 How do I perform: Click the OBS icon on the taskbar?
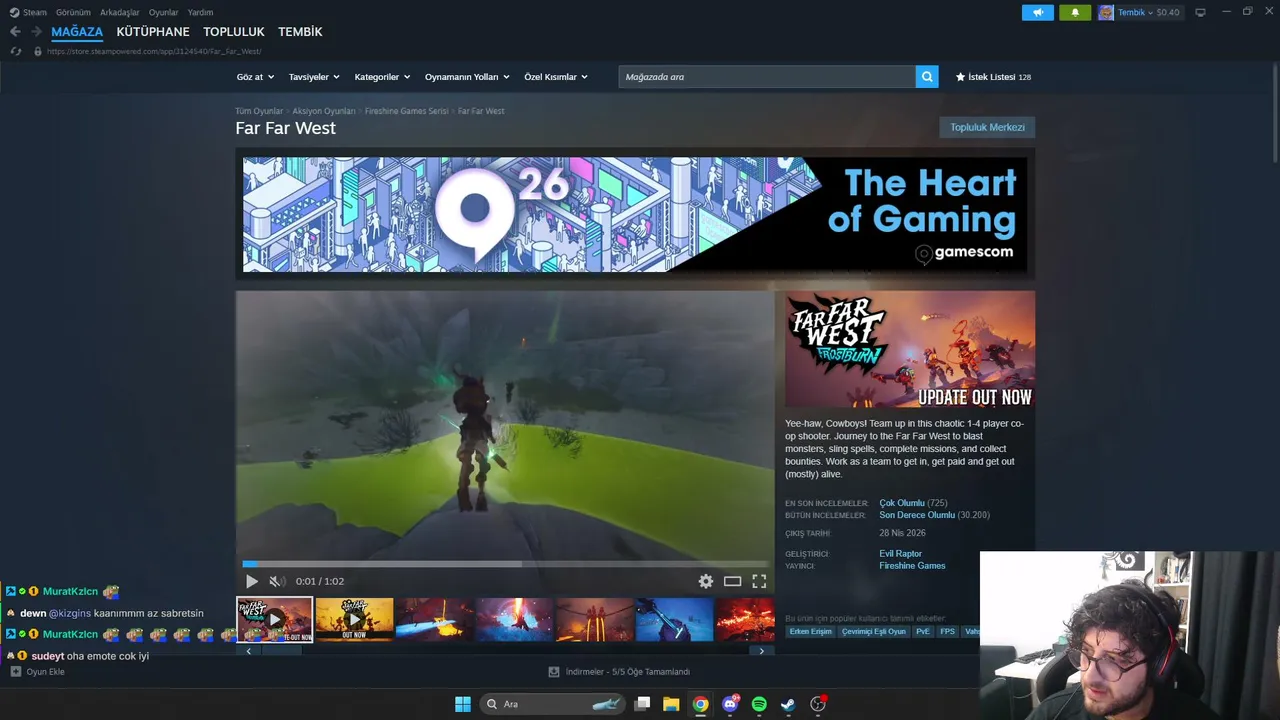(818, 704)
